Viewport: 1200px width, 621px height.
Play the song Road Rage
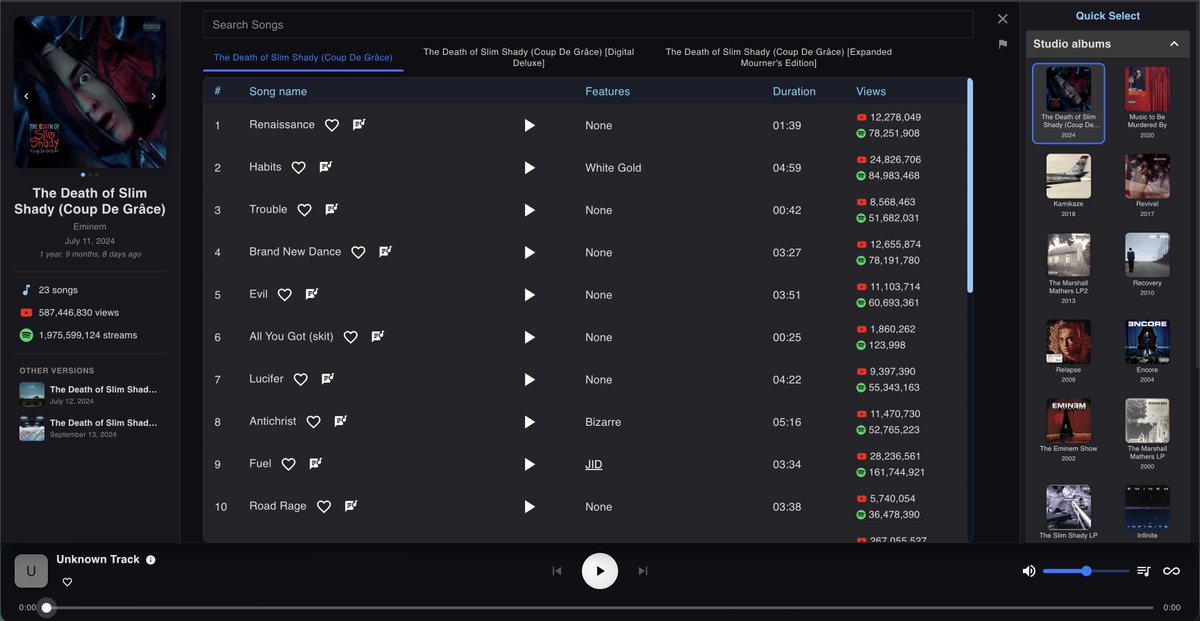tap(529, 507)
